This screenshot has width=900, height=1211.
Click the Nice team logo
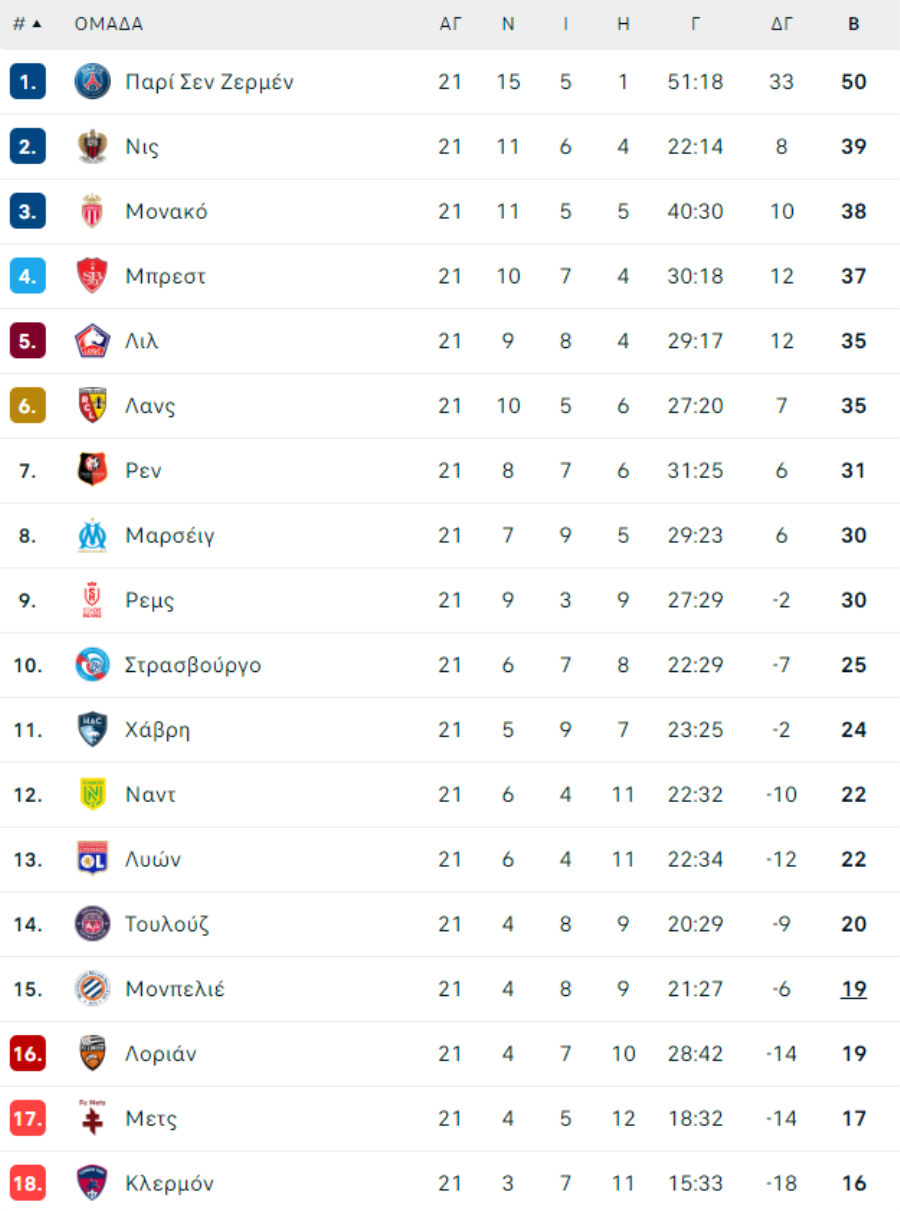point(93,147)
